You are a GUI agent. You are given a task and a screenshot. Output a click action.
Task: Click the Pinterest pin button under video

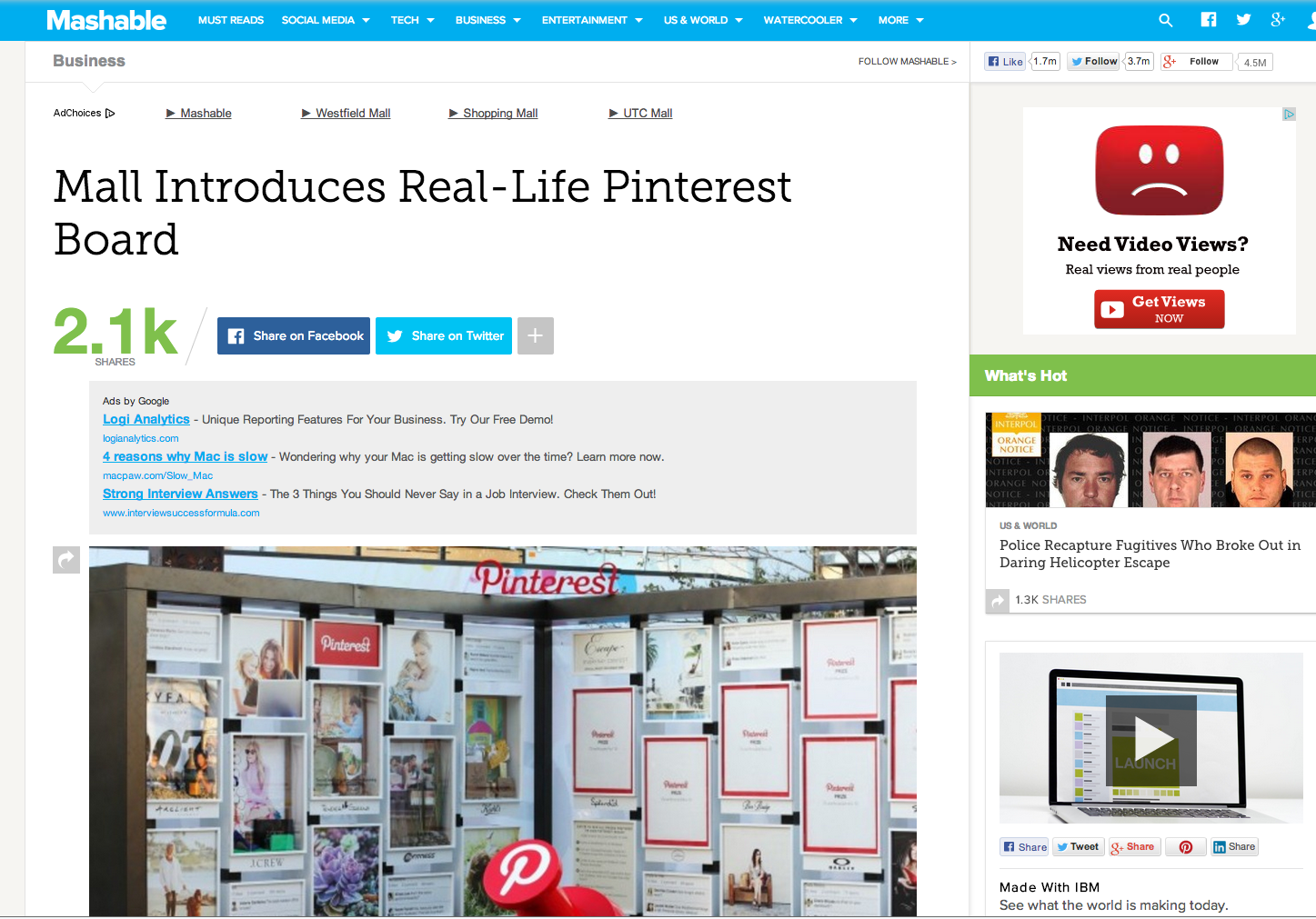coord(1186,847)
